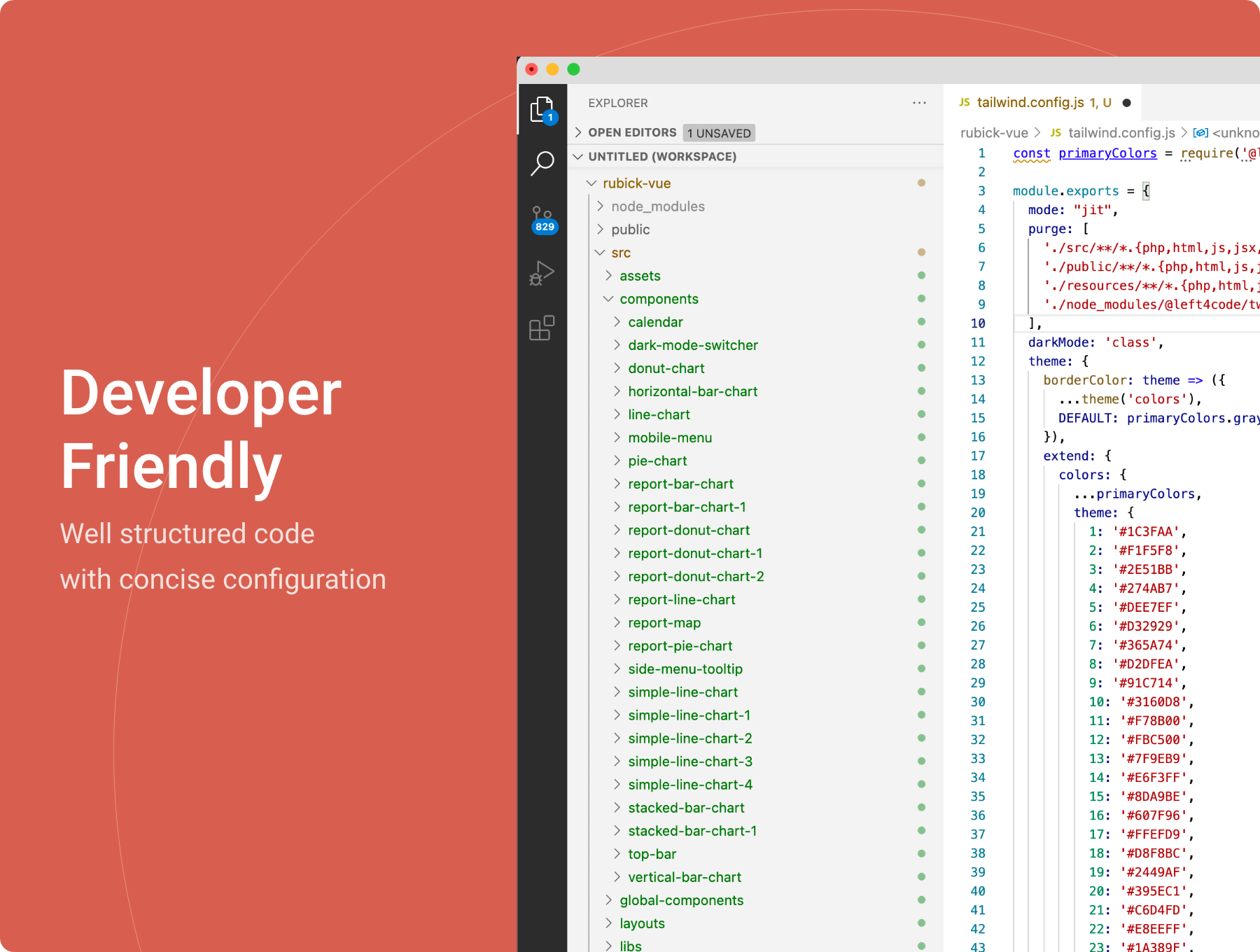Click the module.exports statement

(1065, 190)
